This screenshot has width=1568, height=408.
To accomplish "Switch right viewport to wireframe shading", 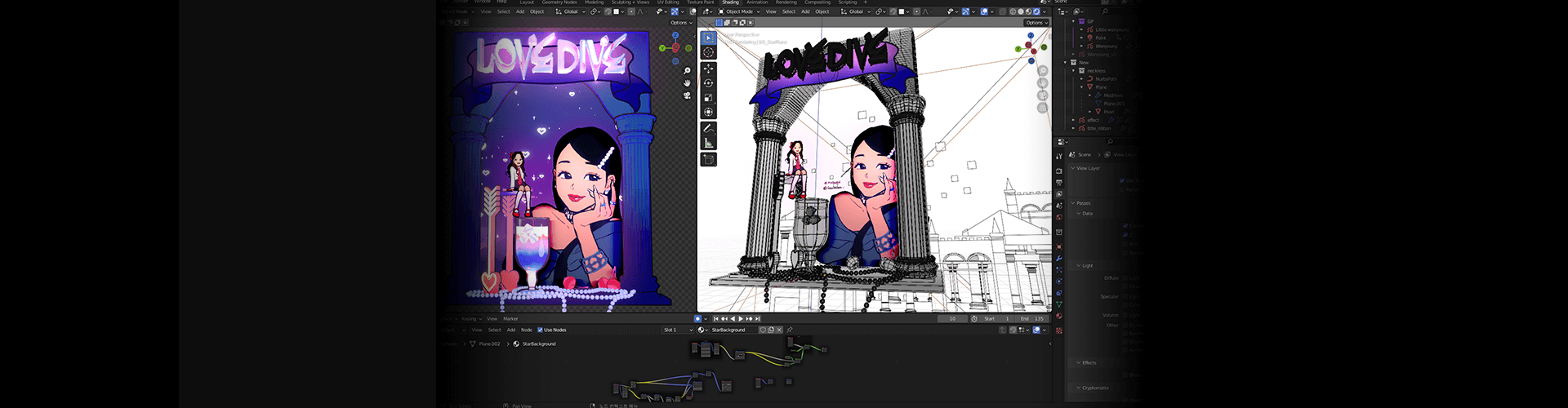I will click(1013, 11).
